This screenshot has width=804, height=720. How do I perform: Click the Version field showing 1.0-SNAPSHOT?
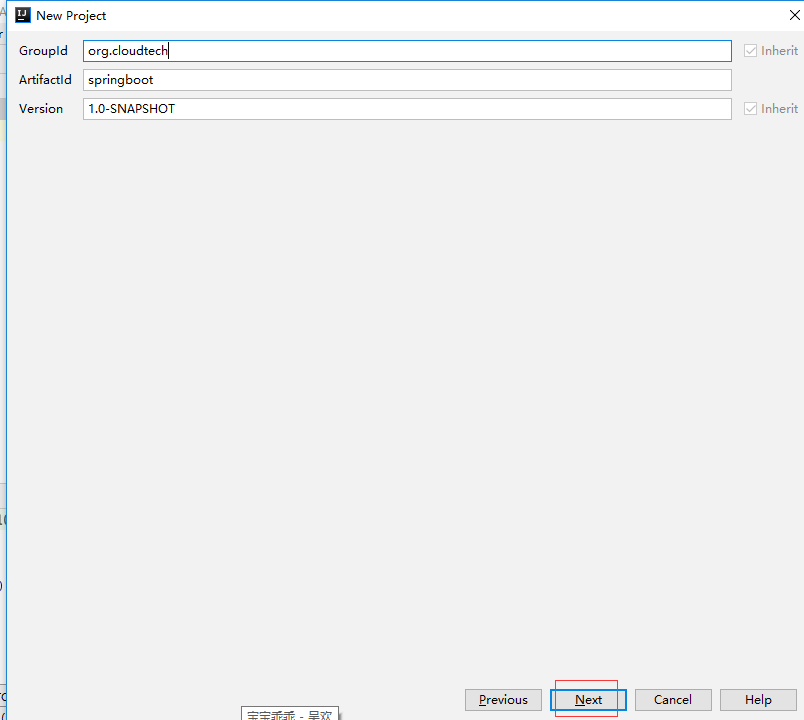coord(407,109)
